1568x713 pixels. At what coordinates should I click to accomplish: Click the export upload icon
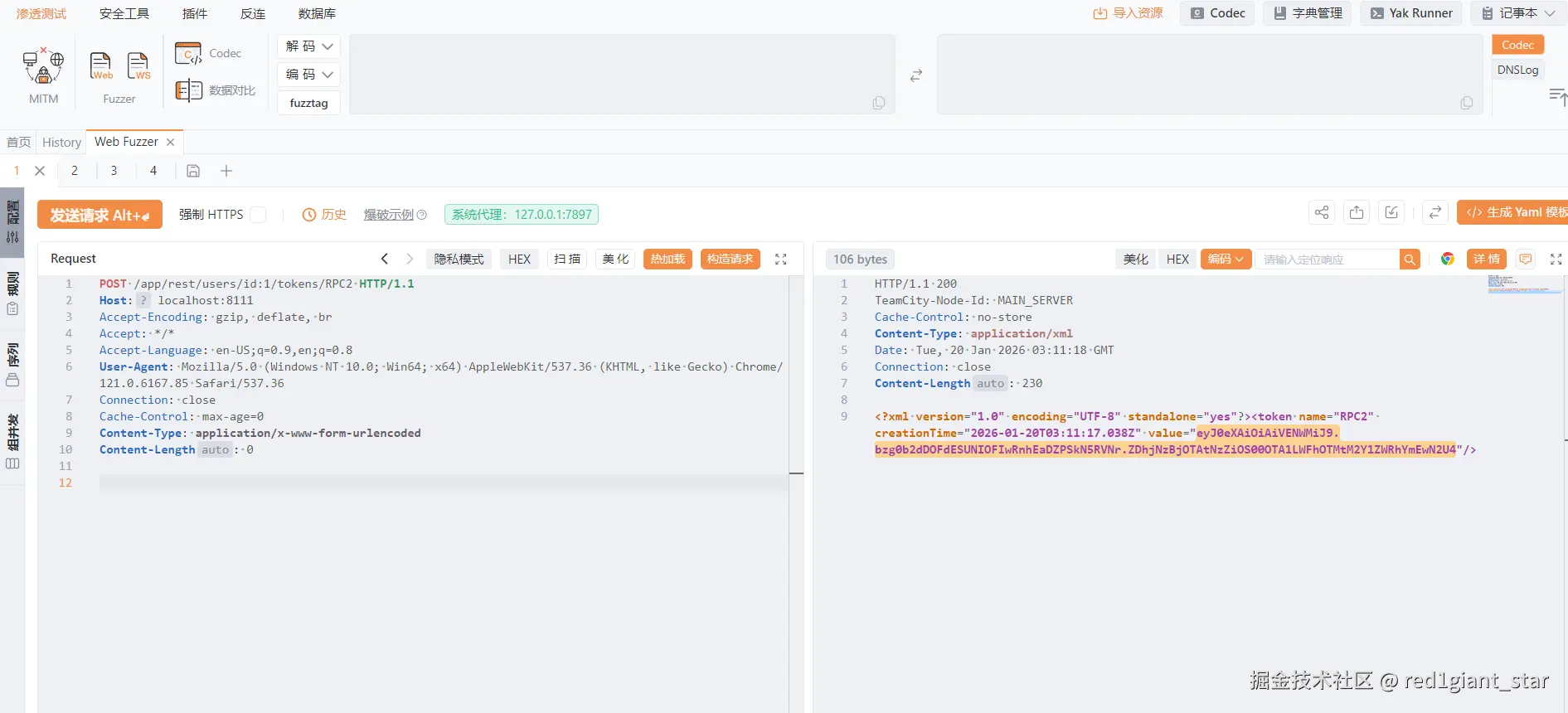tap(1357, 213)
